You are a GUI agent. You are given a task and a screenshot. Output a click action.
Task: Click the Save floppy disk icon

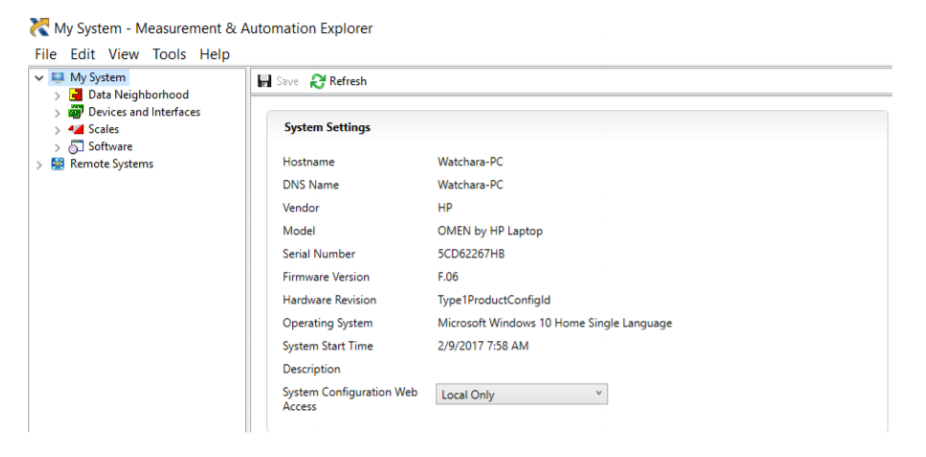point(264,81)
